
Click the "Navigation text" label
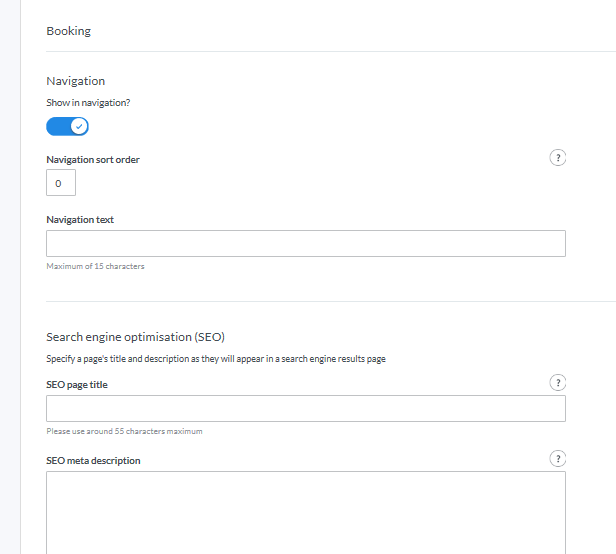(x=80, y=219)
